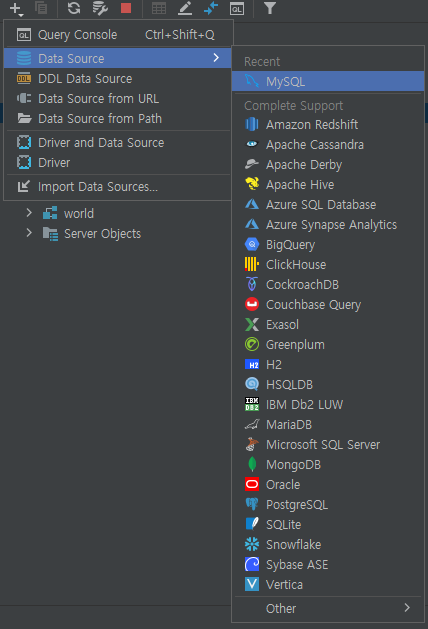Choose Greenplum data source
Image resolution: width=428 pixels, height=629 pixels.
[x=328, y=345]
